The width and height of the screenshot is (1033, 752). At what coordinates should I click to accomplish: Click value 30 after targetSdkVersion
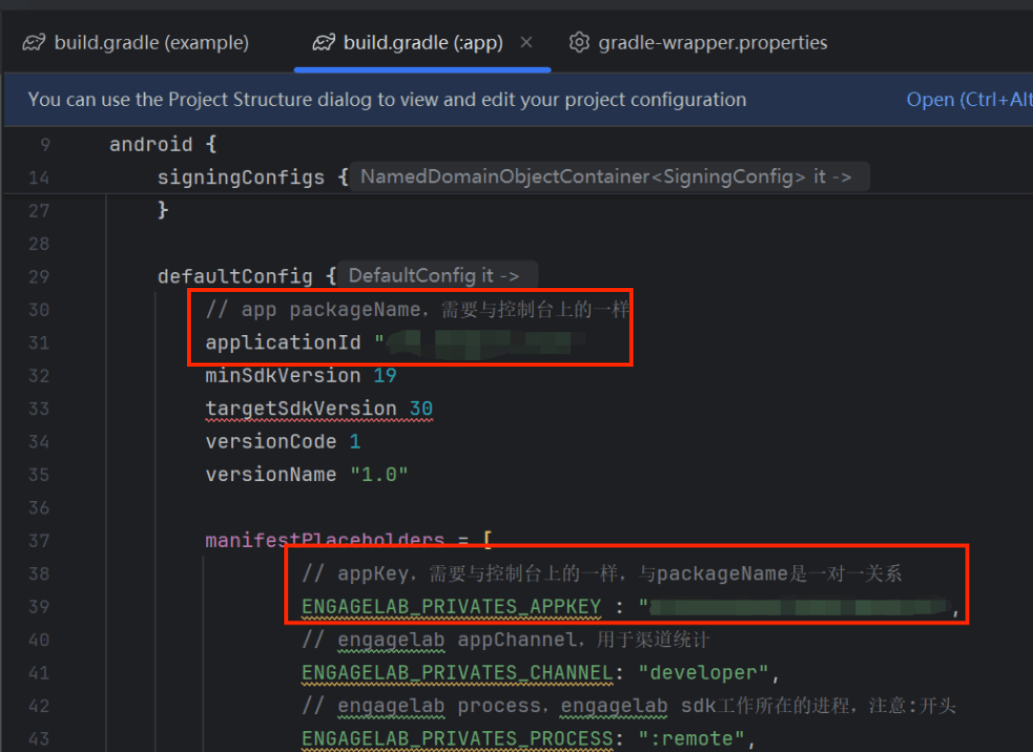(x=421, y=409)
